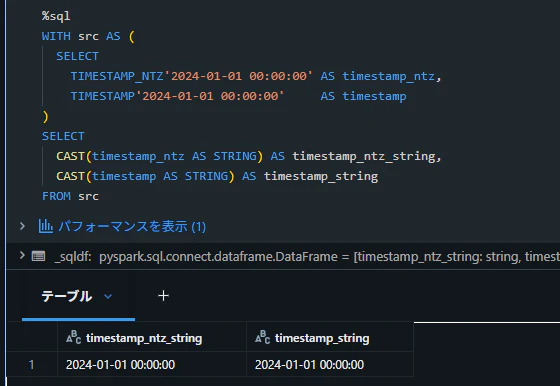Expand the パフォーマンスを表示 section chevron
The height and width of the screenshot is (386, 560).
tap(22, 226)
